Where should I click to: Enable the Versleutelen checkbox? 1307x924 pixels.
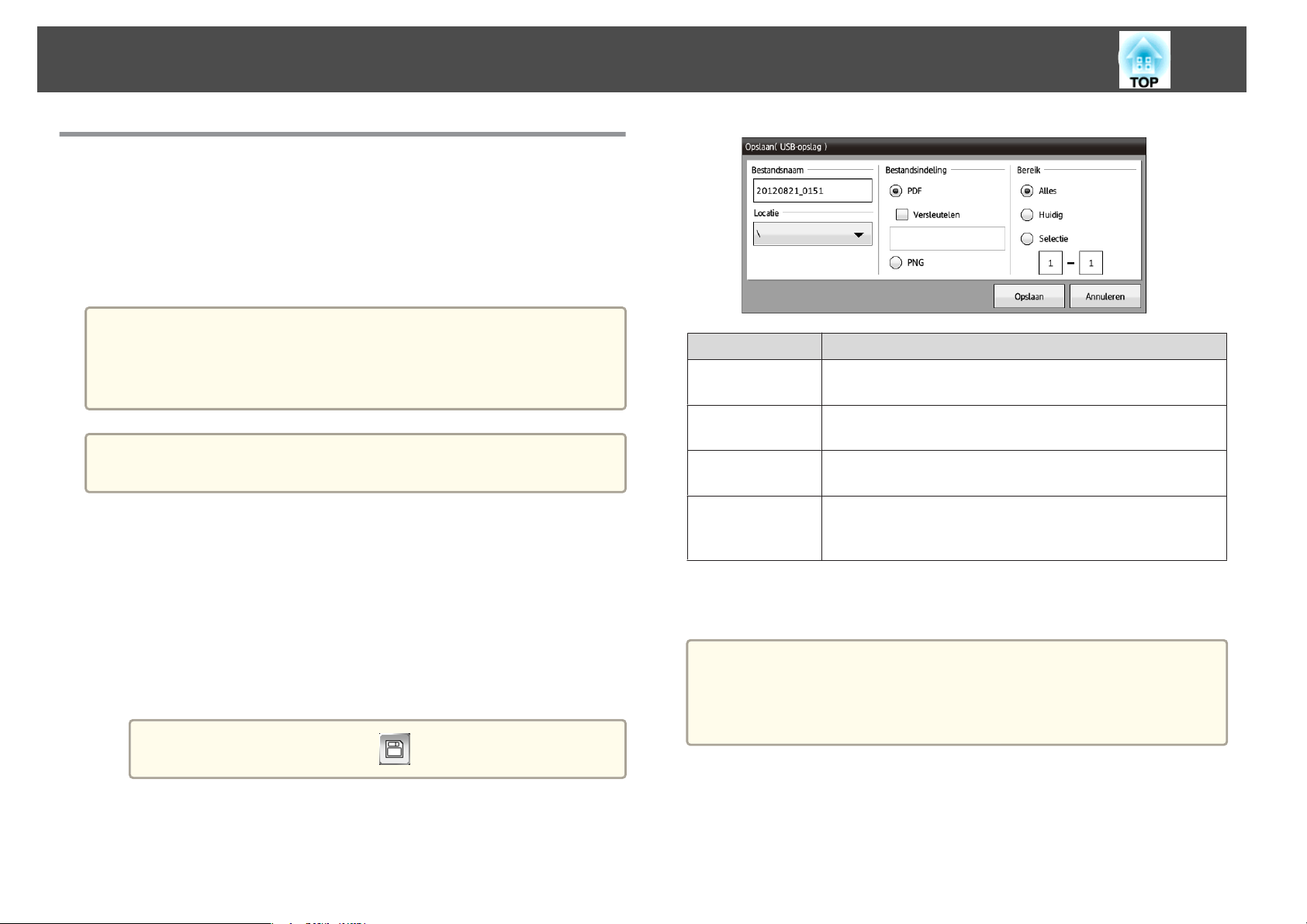902,215
